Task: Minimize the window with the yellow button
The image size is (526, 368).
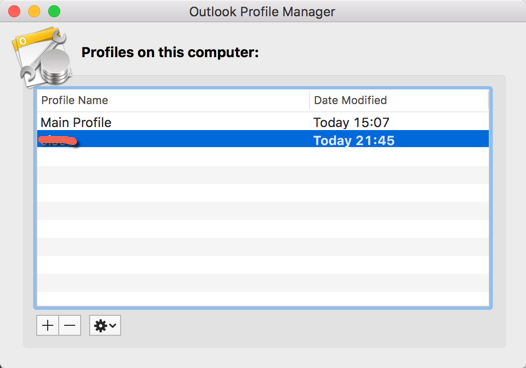Action: click(34, 11)
